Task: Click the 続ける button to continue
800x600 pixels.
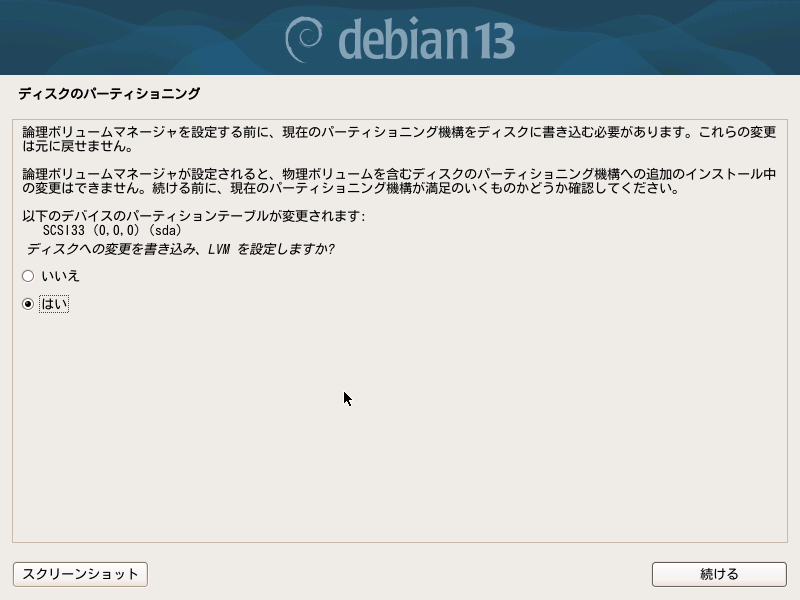Action: pyautogui.click(x=719, y=574)
